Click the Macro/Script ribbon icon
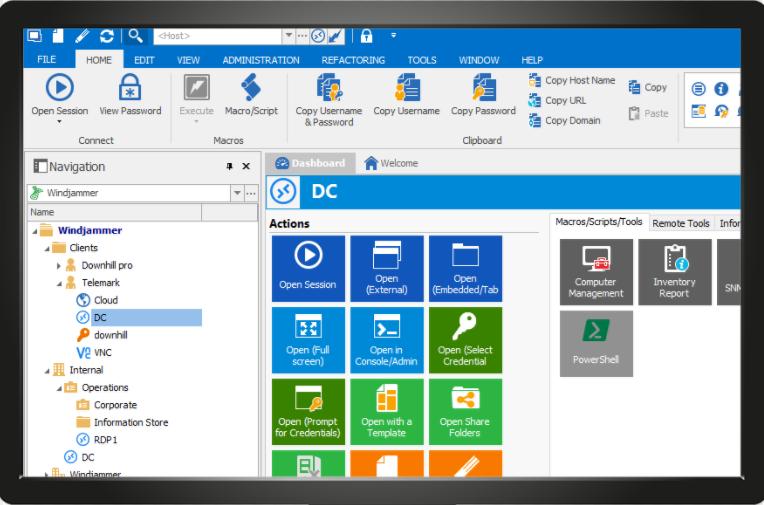Screen dimensions: 764x505 [x=251, y=89]
